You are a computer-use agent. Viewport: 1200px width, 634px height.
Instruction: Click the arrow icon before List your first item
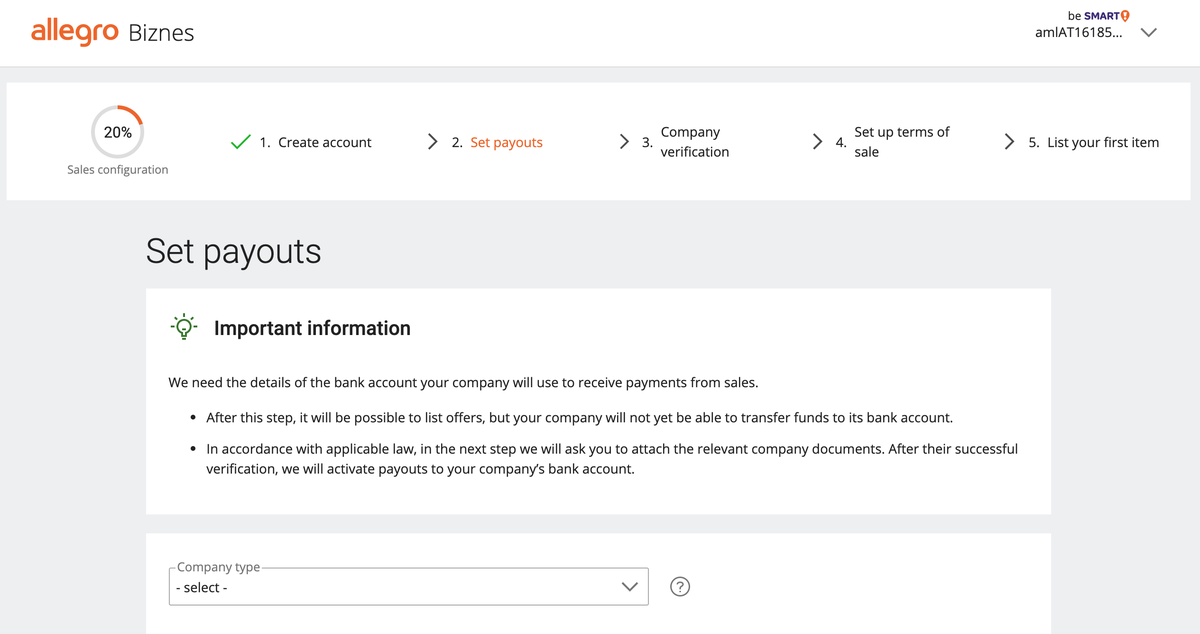[x=1010, y=142]
